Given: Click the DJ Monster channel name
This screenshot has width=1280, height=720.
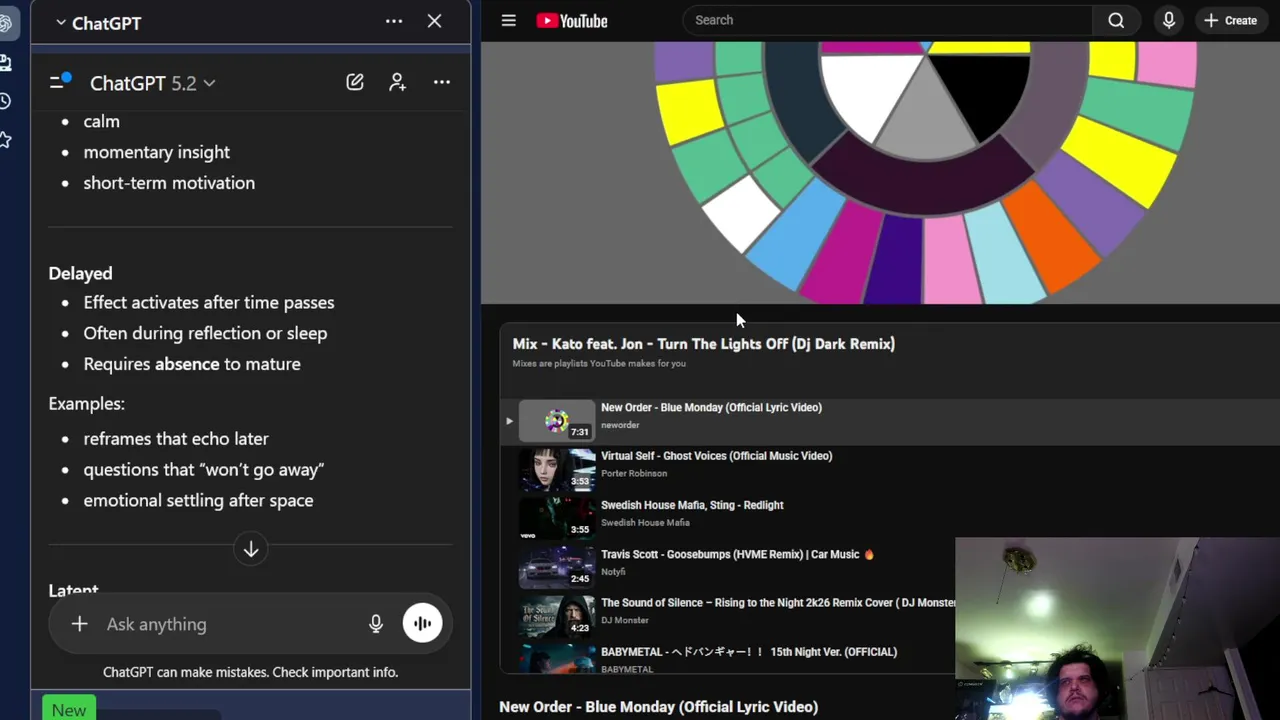Looking at the screenshot, I should pos(625,621).
